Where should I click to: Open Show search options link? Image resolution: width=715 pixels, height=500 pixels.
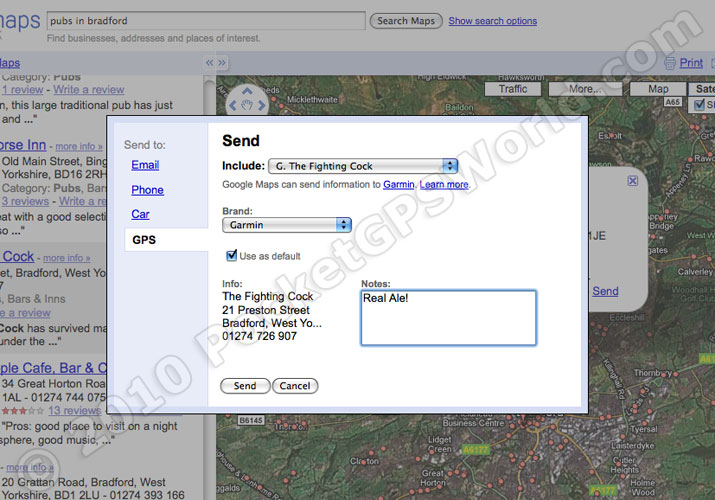point(492,21)
